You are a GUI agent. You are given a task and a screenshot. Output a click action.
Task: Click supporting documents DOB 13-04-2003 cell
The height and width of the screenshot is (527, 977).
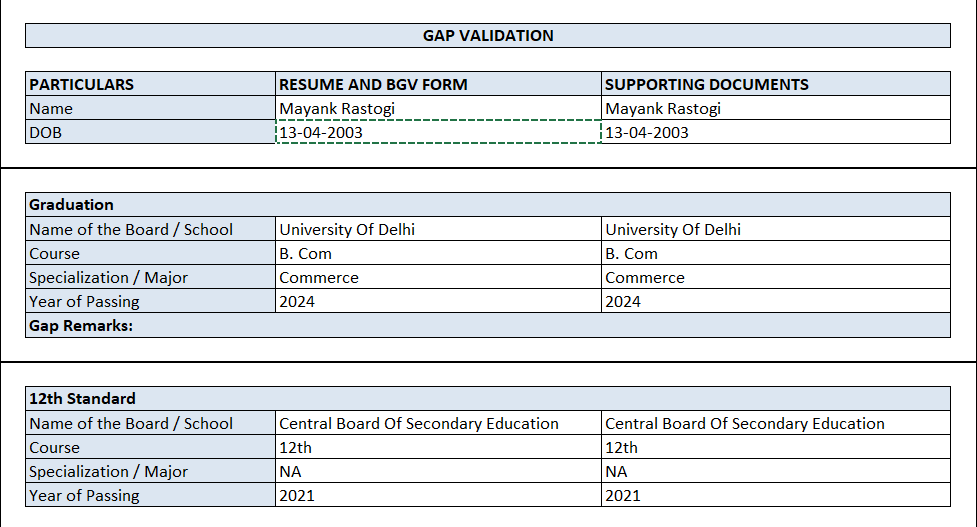(x=776, y=132)
